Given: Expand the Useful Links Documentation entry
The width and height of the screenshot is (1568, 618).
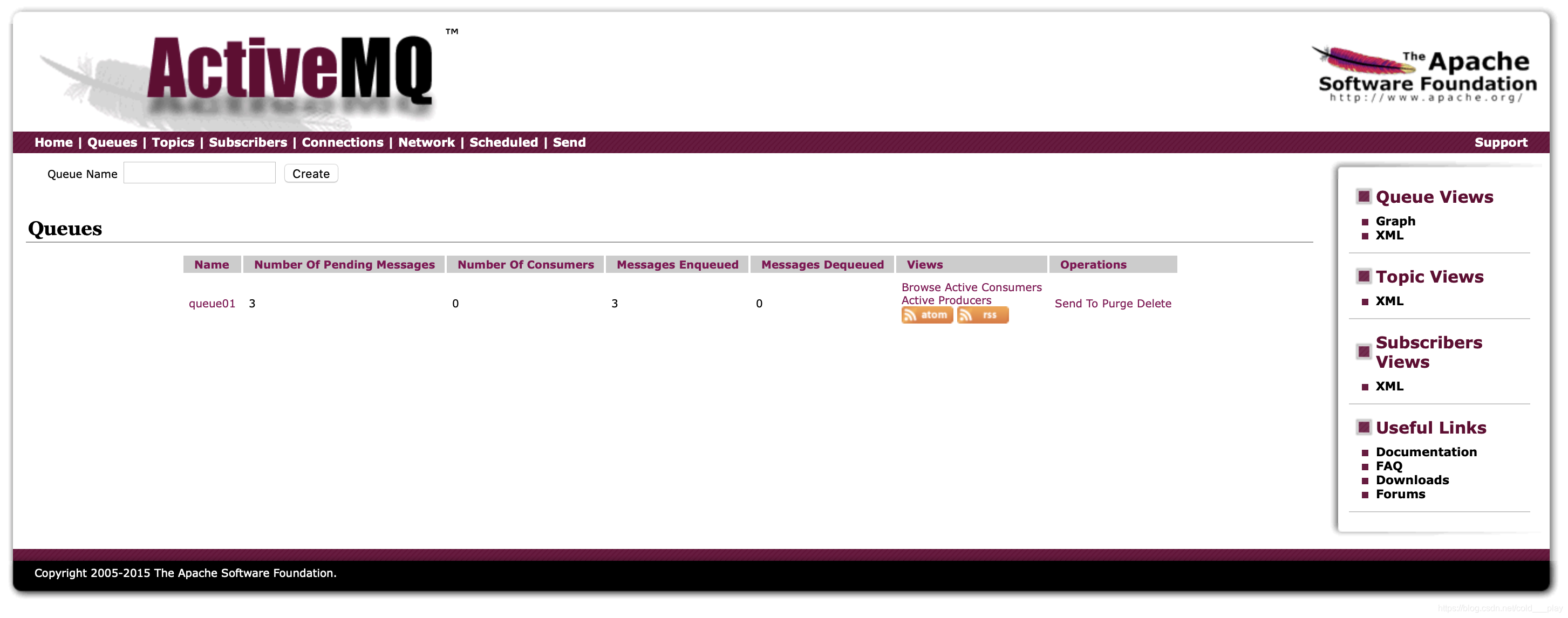Looking at the screenshot, I should click(x=1427, y=450).
